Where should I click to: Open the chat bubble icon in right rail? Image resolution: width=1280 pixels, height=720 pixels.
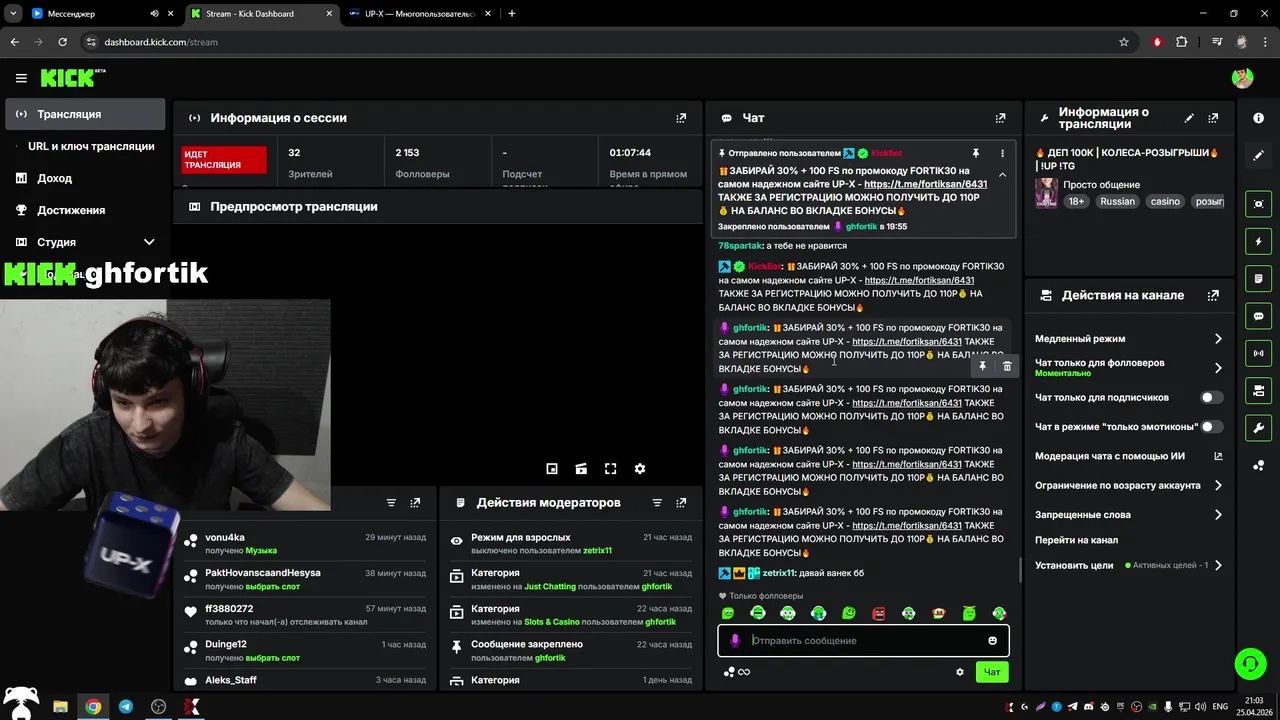point(1258,316)
